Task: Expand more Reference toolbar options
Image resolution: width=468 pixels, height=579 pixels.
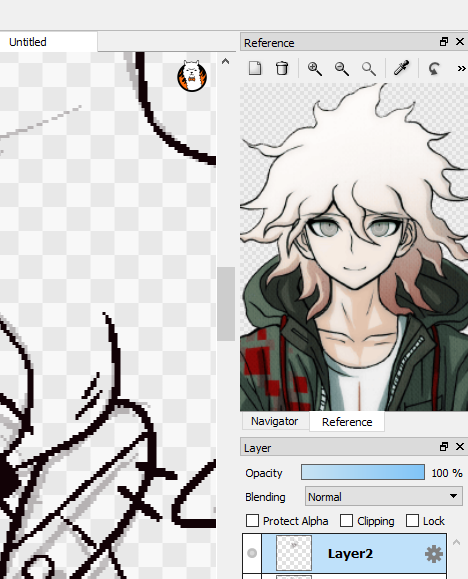Action: pos(461,69)
